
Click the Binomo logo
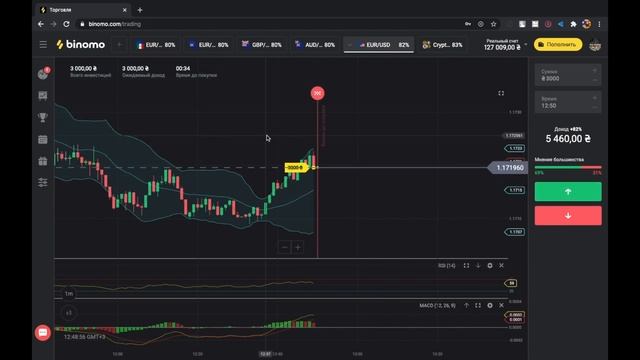tap(81, 44)
